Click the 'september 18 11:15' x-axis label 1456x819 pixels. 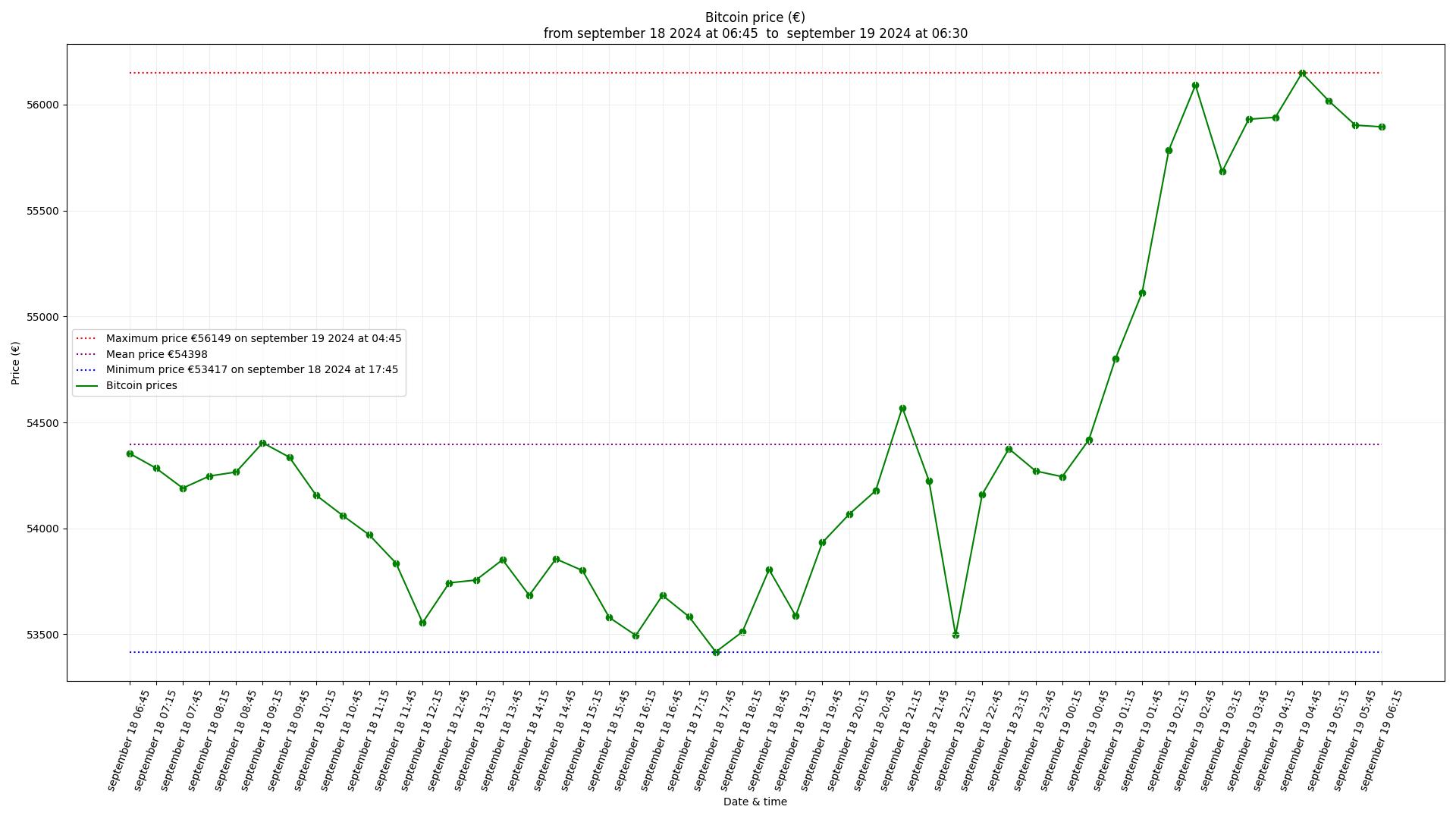click(368, 740)
